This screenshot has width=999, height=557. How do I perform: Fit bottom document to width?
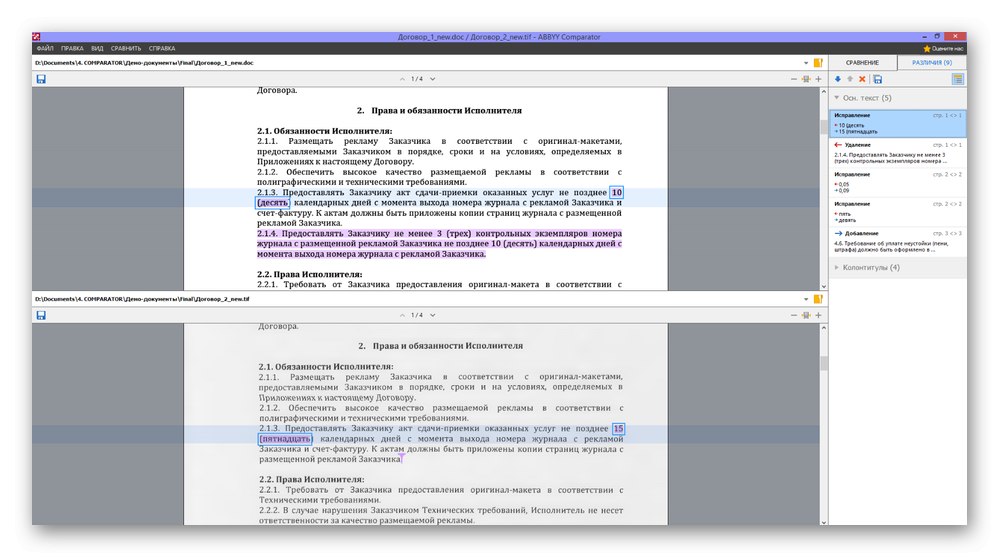point(806,315)
